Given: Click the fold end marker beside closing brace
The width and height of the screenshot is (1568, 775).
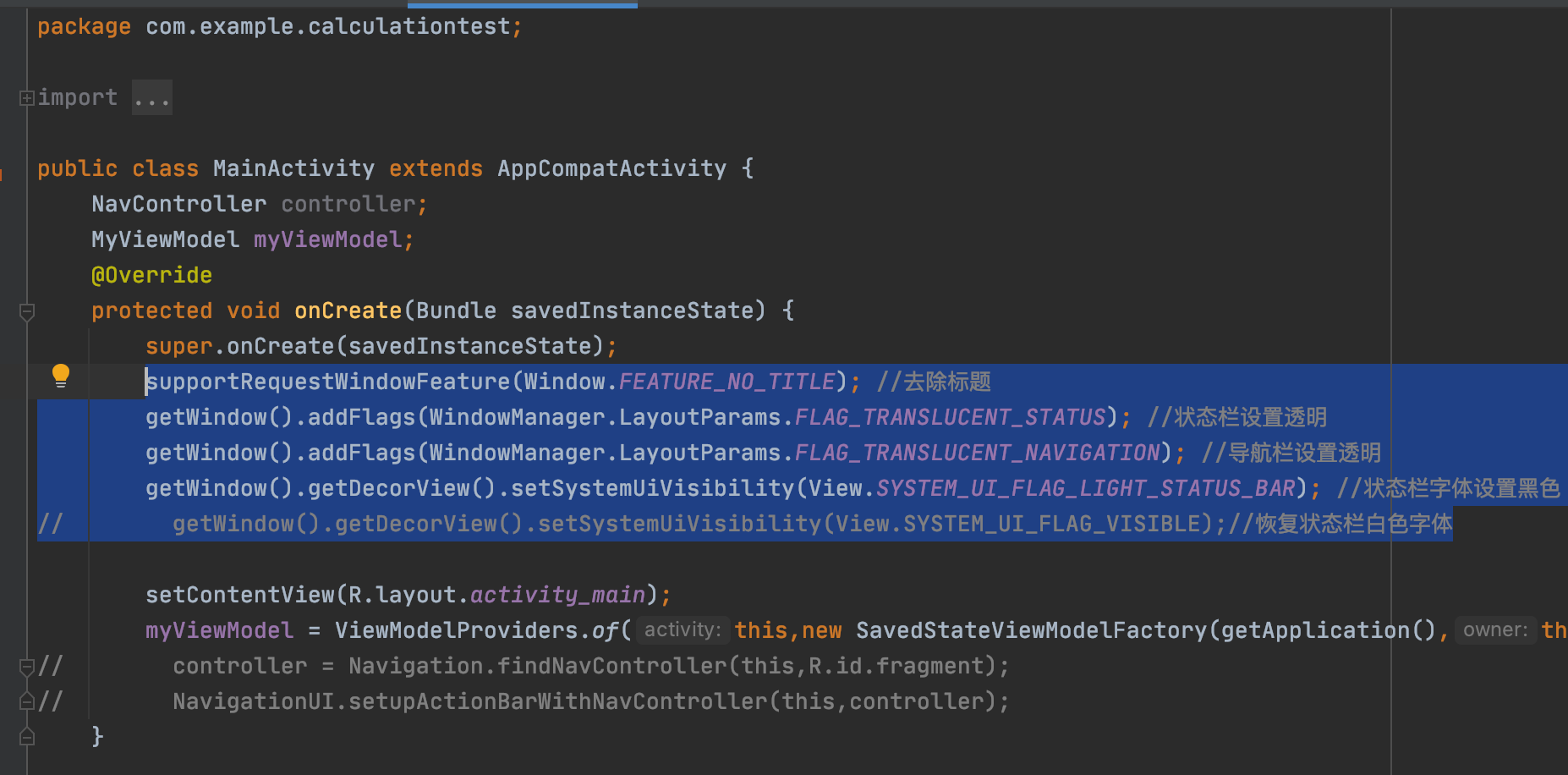Looking at the screenshot, I should [27, 737].
